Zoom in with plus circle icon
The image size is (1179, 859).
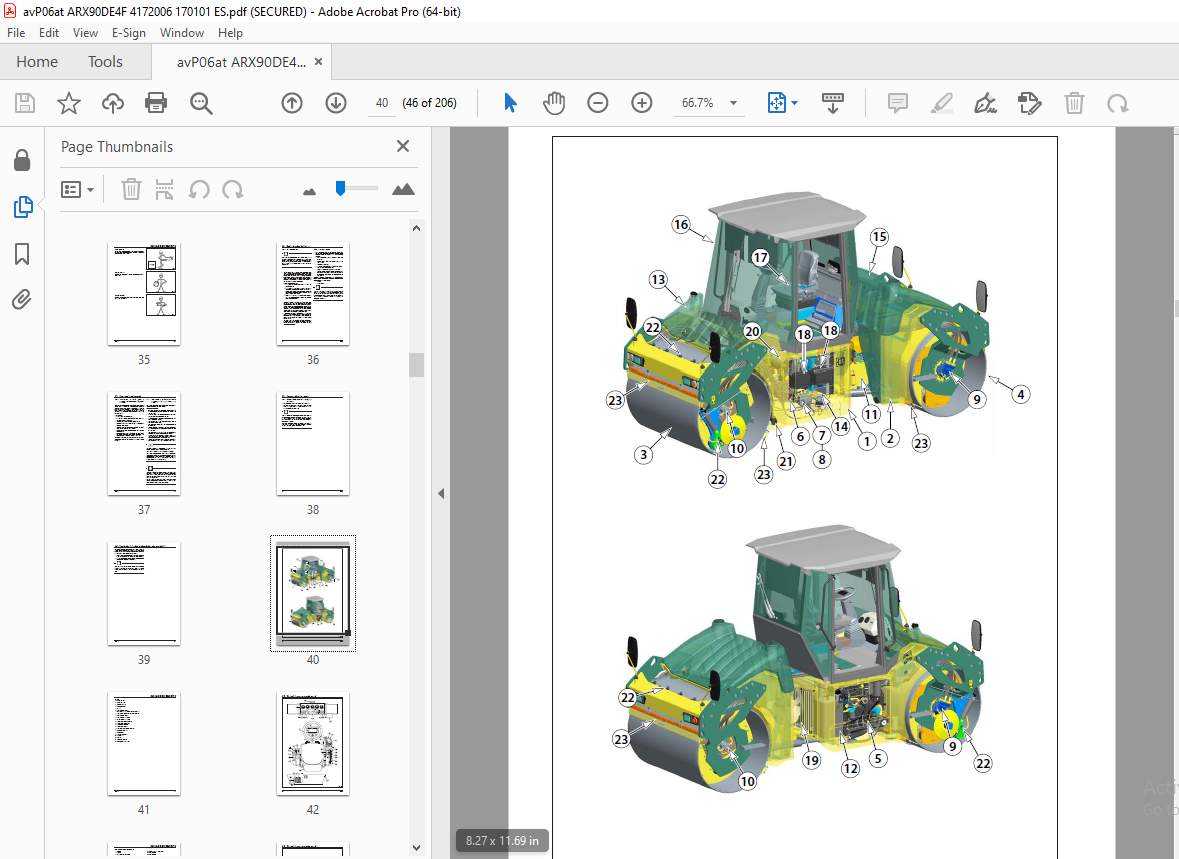click(x=641, y=103)
